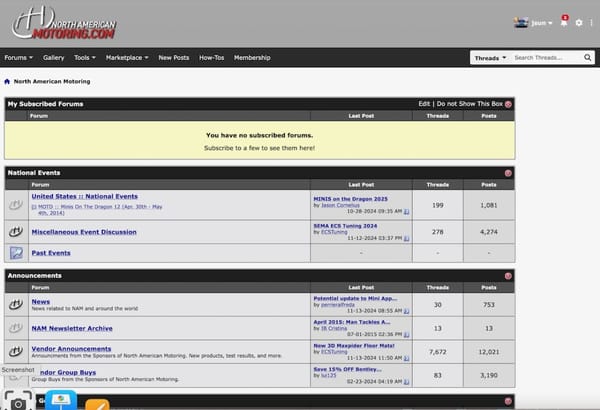Open Miscellaneous Event Discussion forum
The width and height of the screenshot is (600, 410).
[x=84, y=232]
